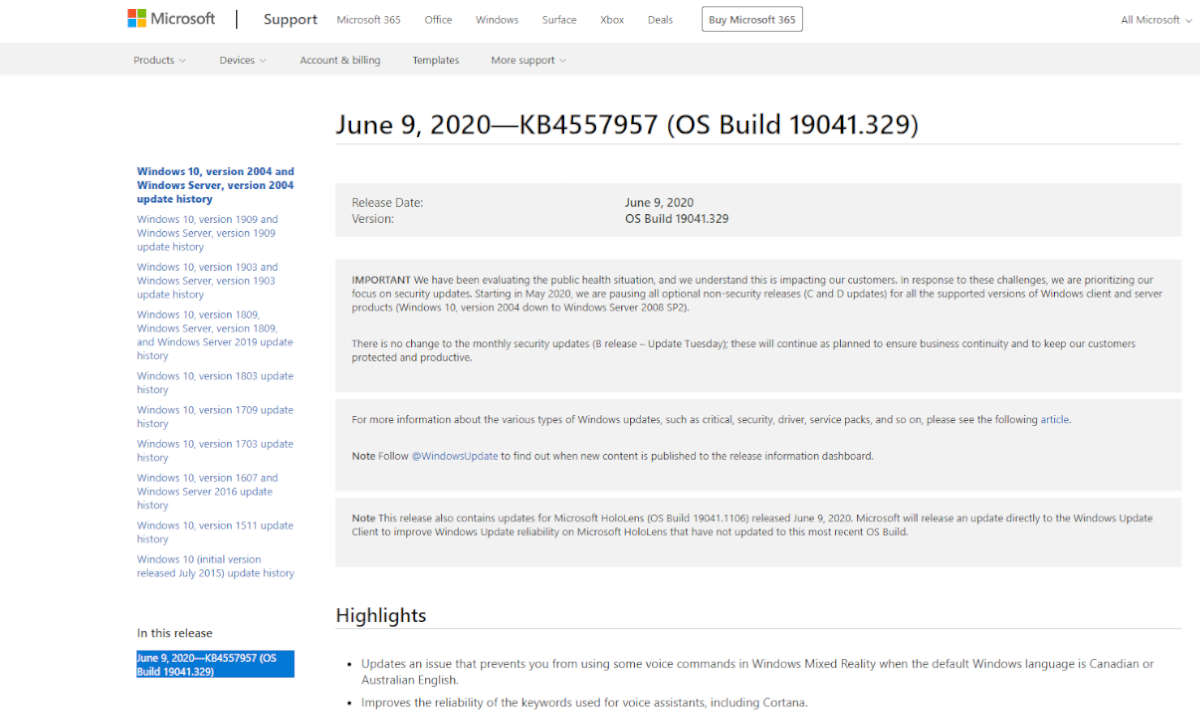
Task: Open Windows 10 version 1607 update history
Action: [208, 492]
